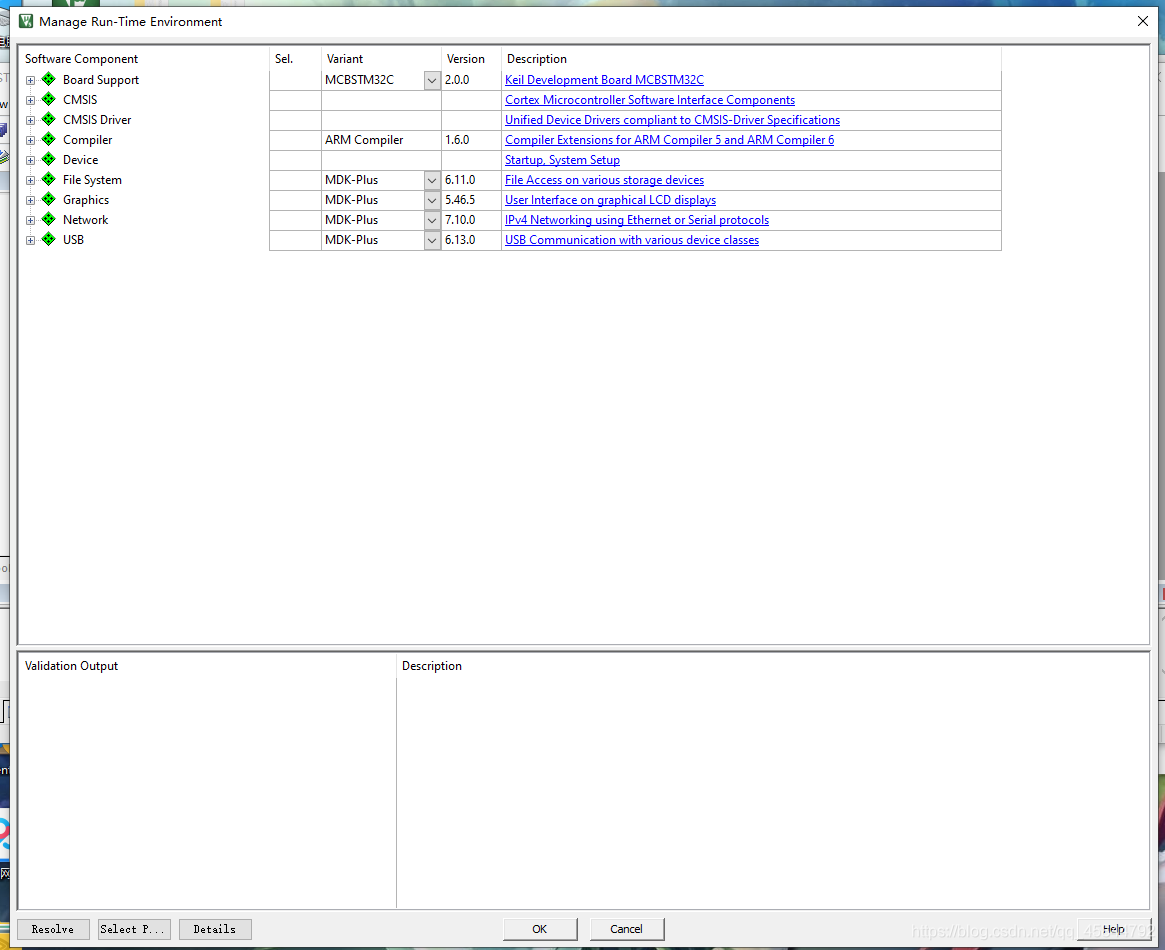Image resolution: width=1165 pixels, height=950 pixels.
Task: Click the Select Packs button
Action: 134,929
